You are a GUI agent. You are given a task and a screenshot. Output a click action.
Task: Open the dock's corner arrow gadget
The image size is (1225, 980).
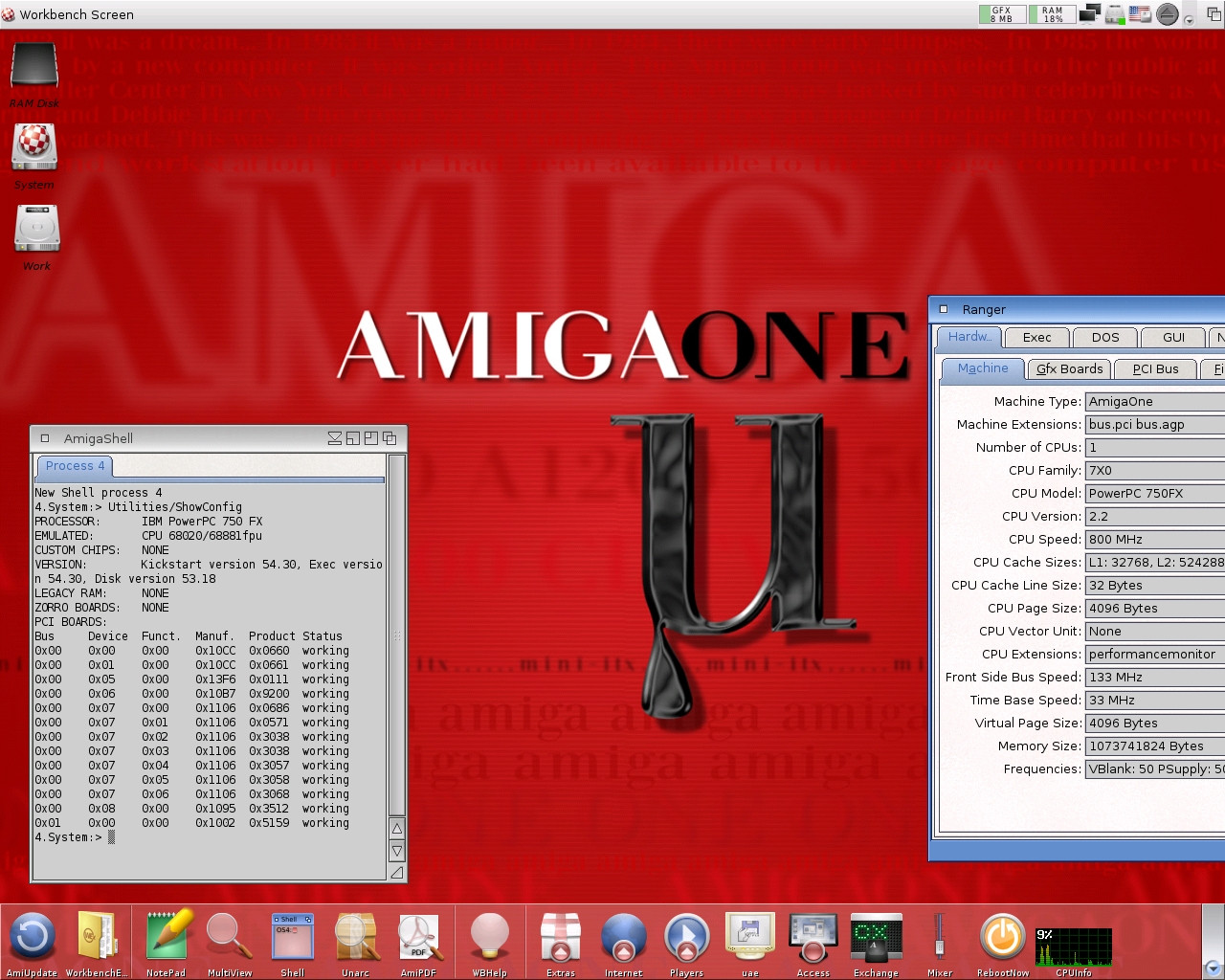(x=1213, y=968)
